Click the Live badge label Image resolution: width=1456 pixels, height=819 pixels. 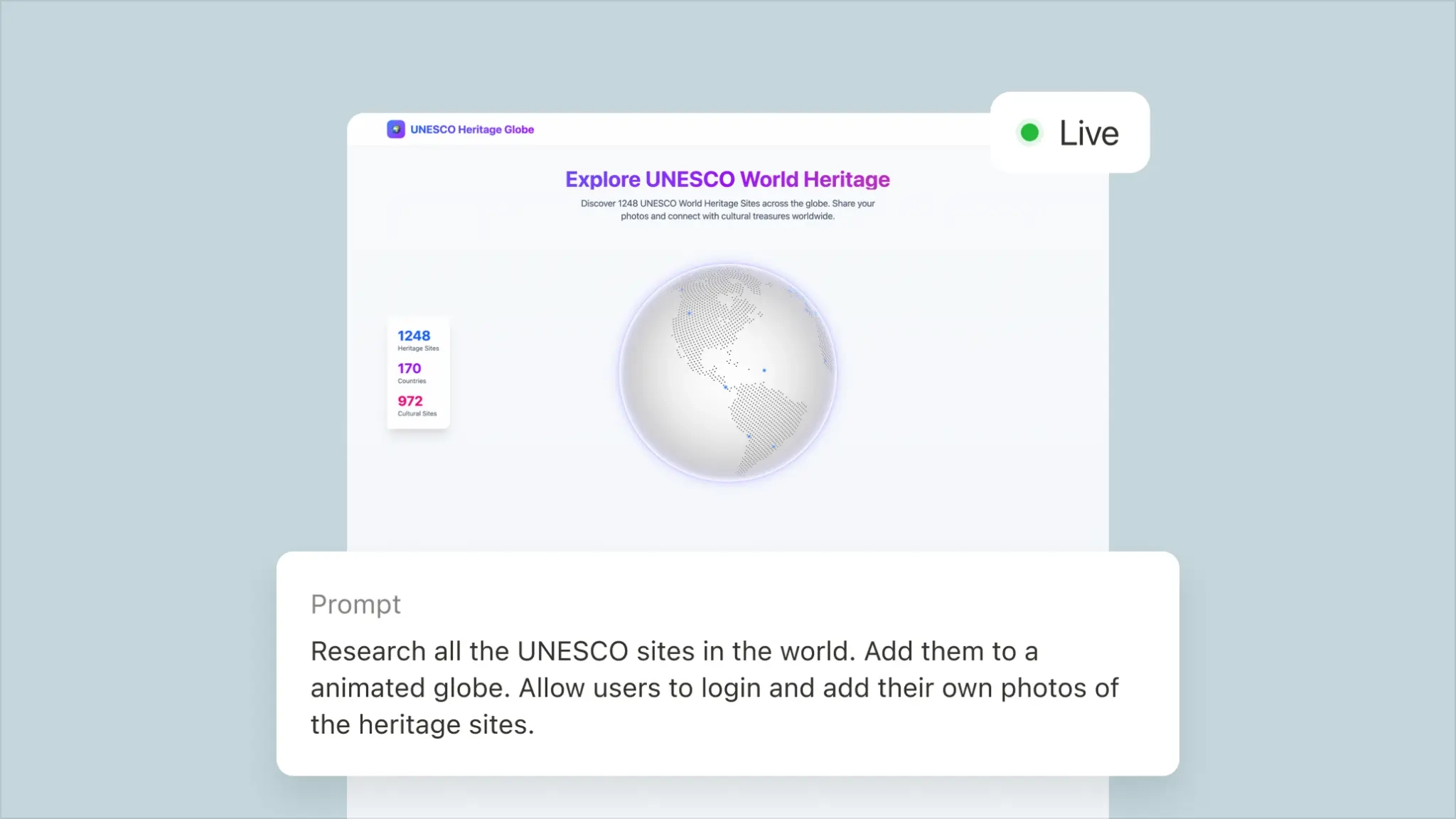click(1088, 133)
